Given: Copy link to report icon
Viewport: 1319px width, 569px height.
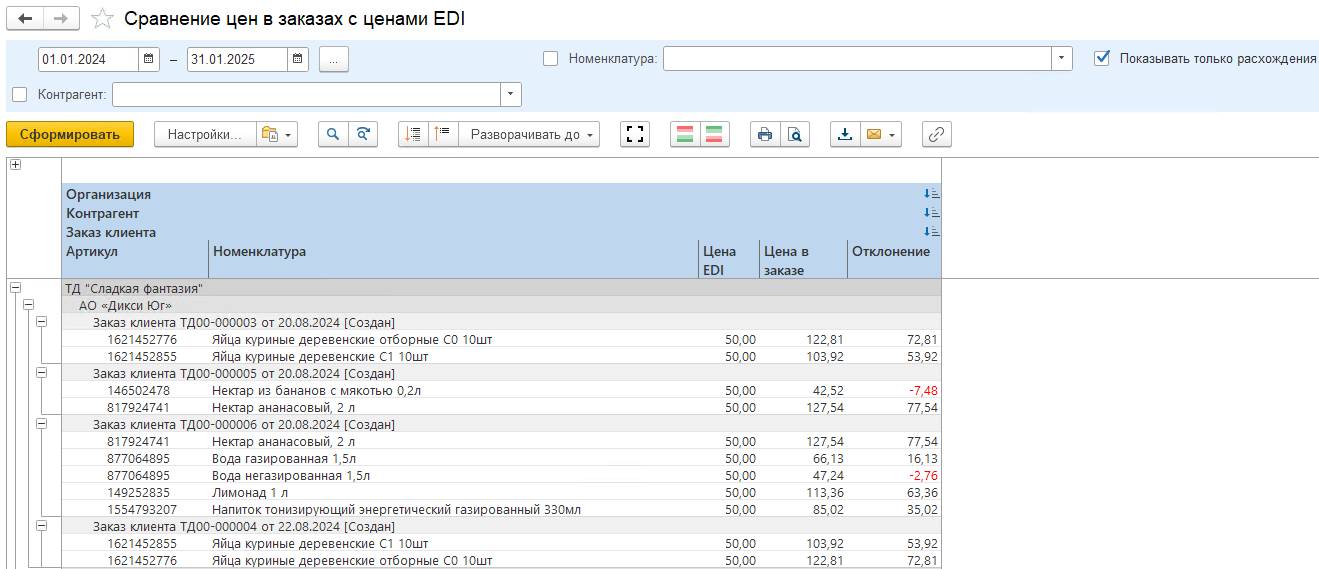Looking at the screenshot, I should tap(936, 135).
